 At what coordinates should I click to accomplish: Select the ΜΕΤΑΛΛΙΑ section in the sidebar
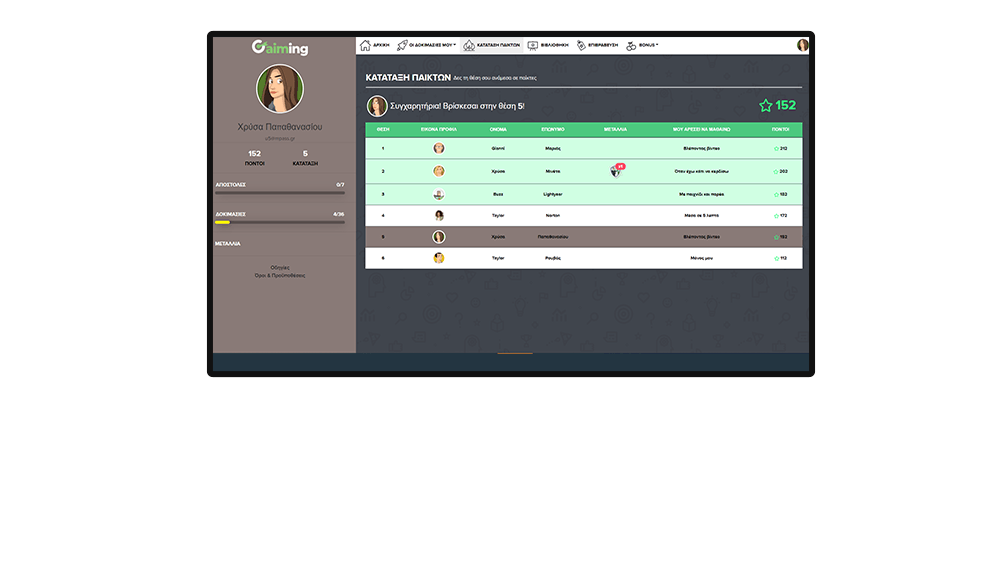click(x=228, y=244)
